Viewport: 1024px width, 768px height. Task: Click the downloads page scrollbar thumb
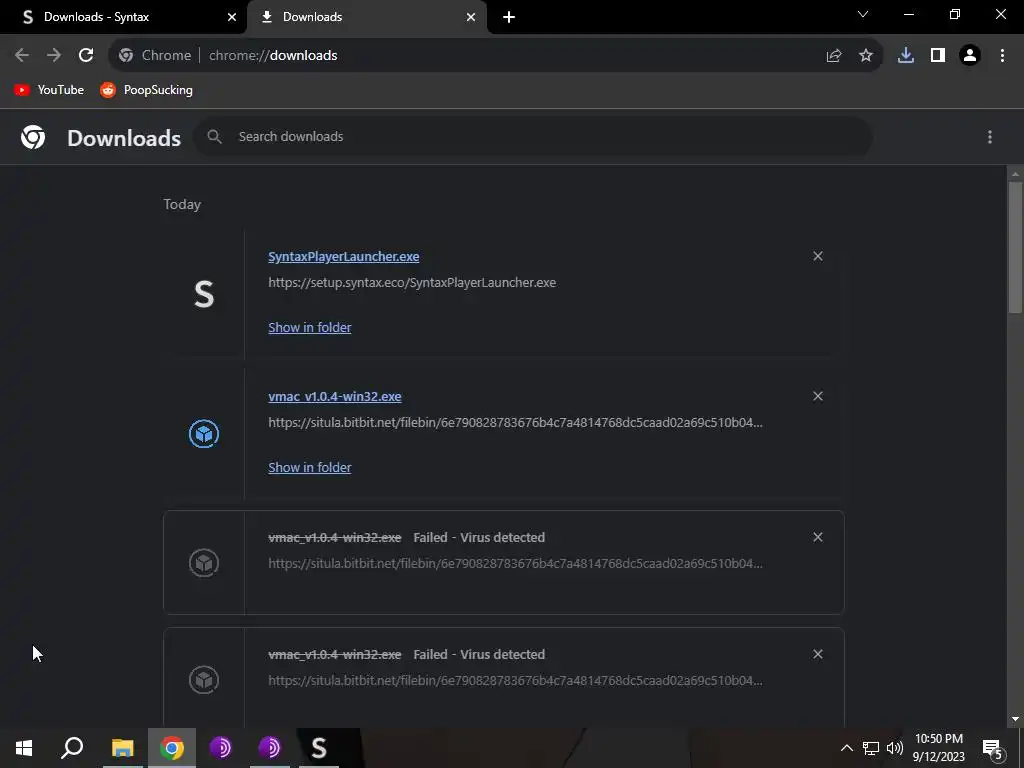point(1015,247)
